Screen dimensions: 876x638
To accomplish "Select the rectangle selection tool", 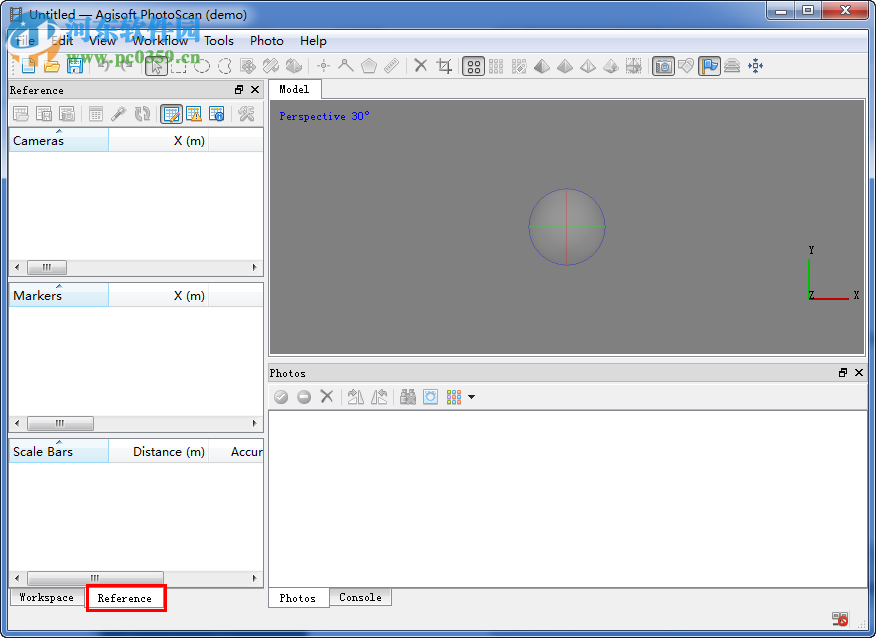I will click(x=178, y=65).
